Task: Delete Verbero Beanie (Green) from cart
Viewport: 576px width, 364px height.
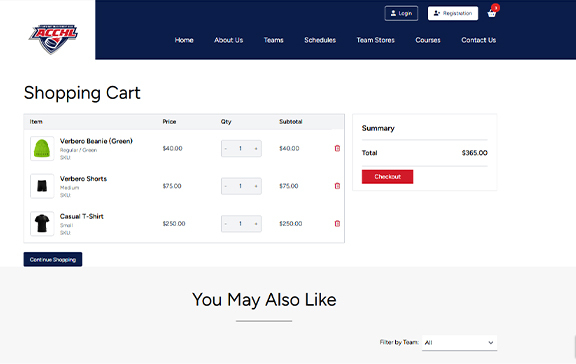Action: [337, 148]
